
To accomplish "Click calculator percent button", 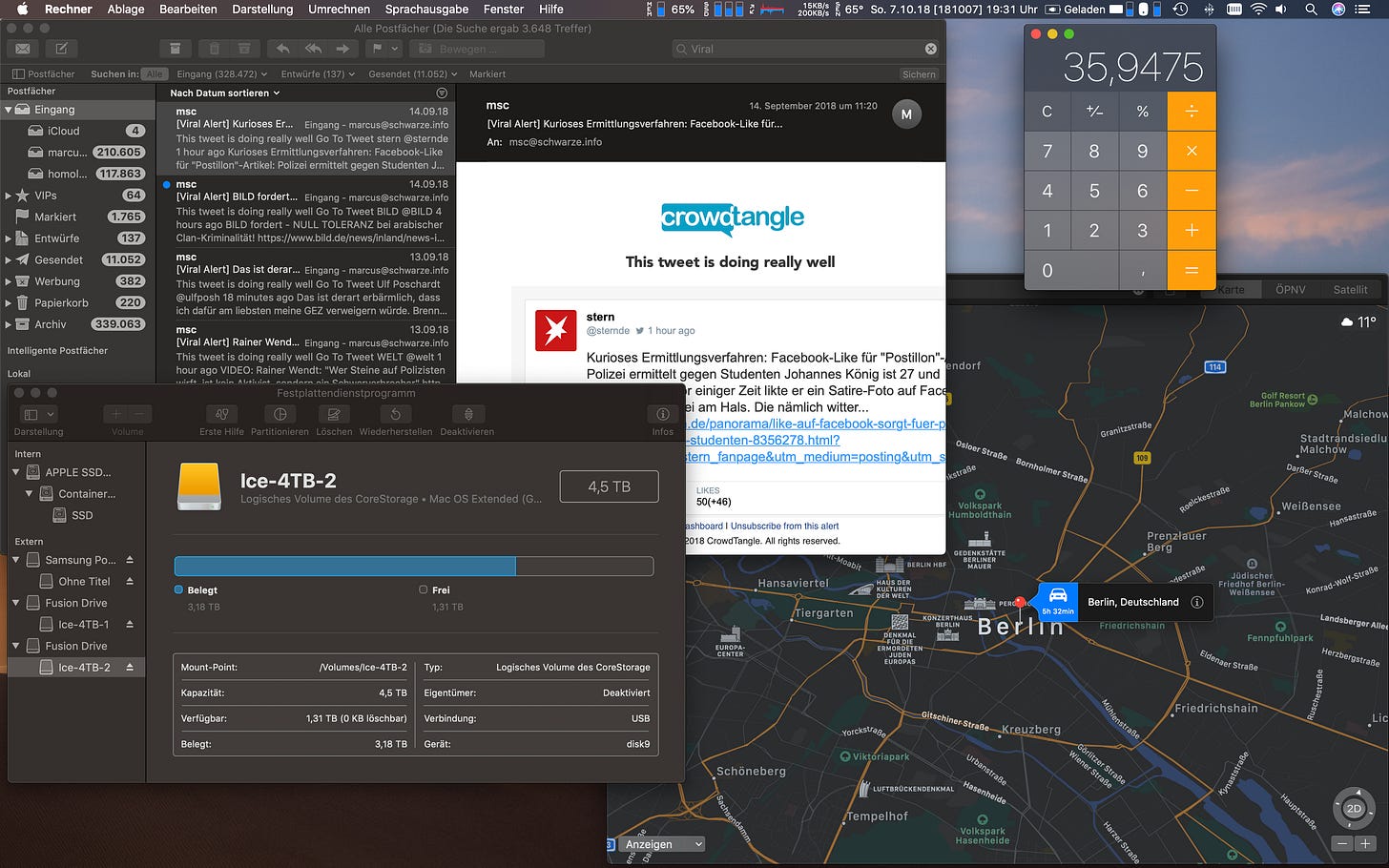I will 1143,112.
